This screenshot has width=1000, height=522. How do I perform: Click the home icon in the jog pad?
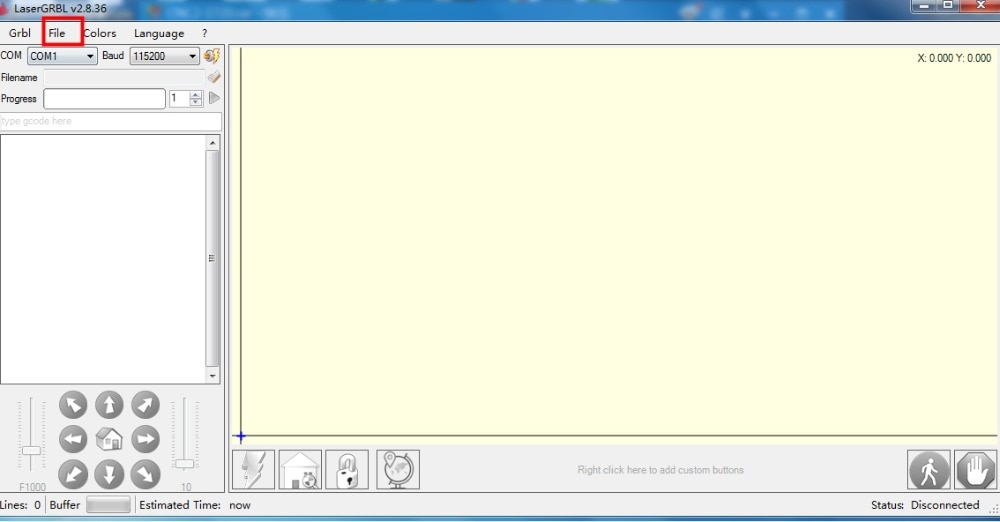(x=109, y=439)
